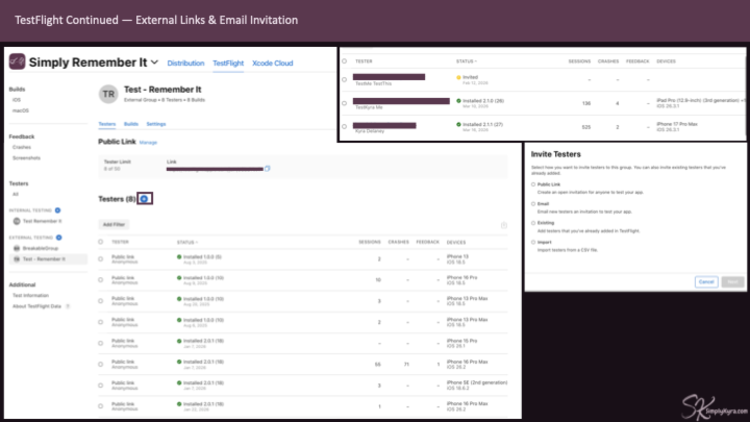The image size is (750, 422).
Task: Click the 'Installed 2.1.0 (26)' status
Action: click(x=483, y=101)
